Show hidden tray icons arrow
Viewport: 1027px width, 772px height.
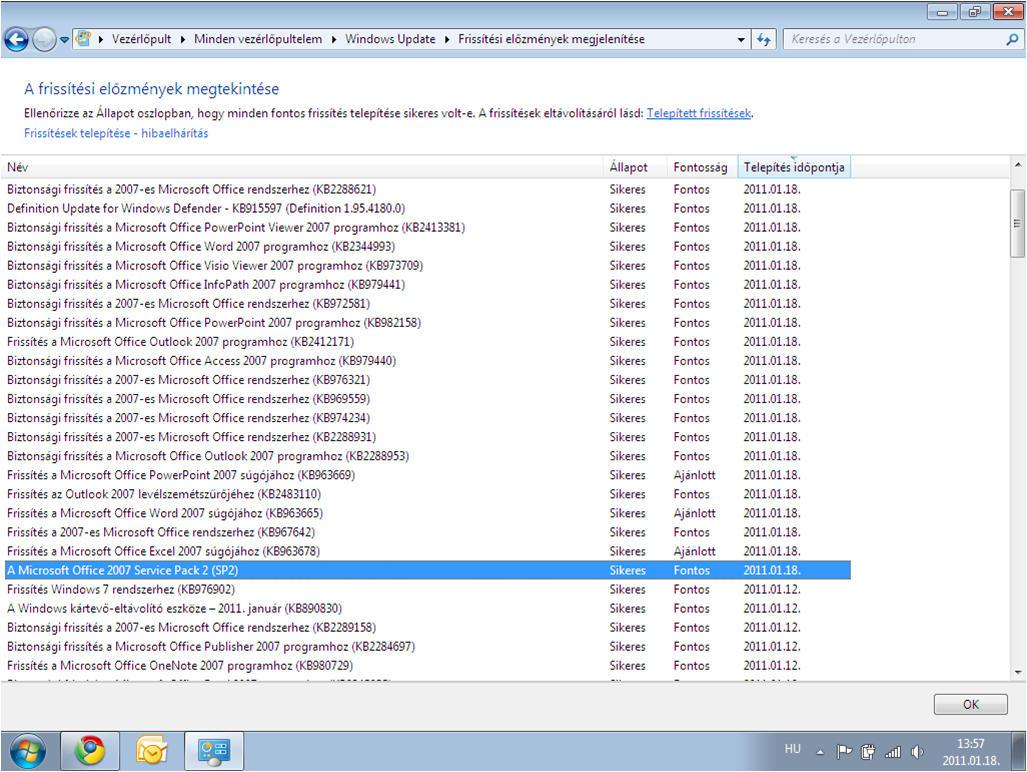[820, 752]
